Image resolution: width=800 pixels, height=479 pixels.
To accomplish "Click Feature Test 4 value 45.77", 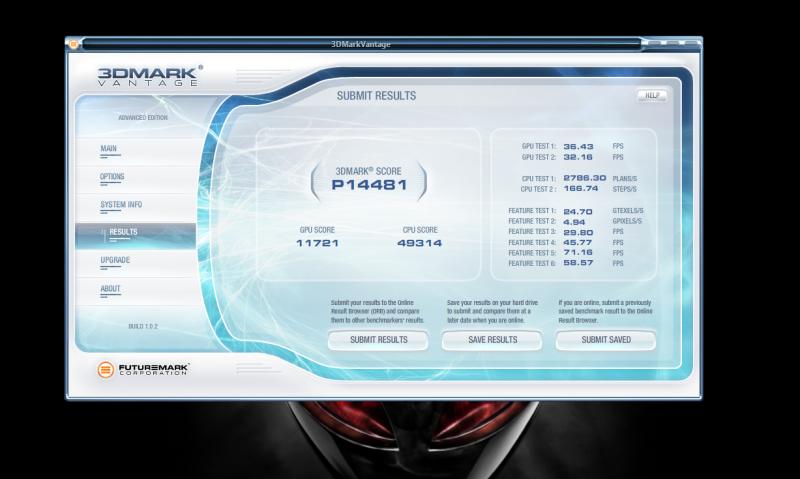I will [x=578, y=242].
